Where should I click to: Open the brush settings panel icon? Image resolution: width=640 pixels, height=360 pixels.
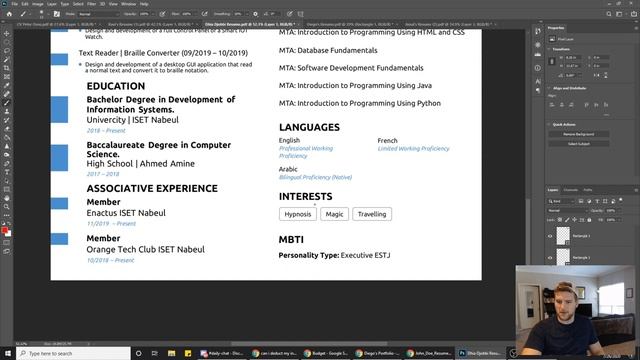tap(57, 14)
